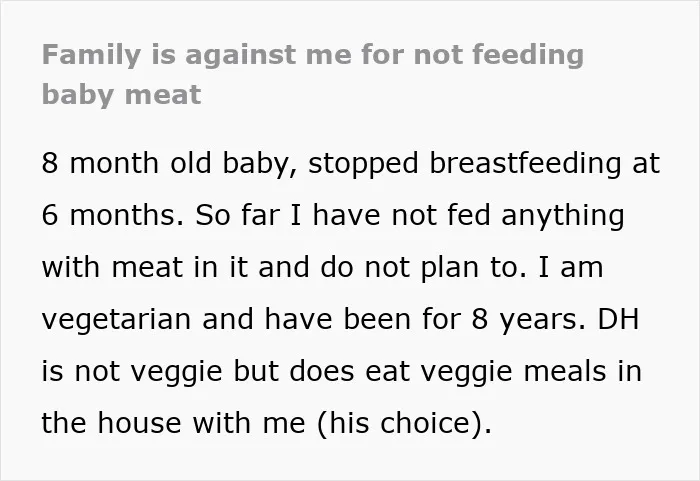Click the word "anything" in the second line
The height and width of the screenshot is (481, 700).
click(562, 215)
